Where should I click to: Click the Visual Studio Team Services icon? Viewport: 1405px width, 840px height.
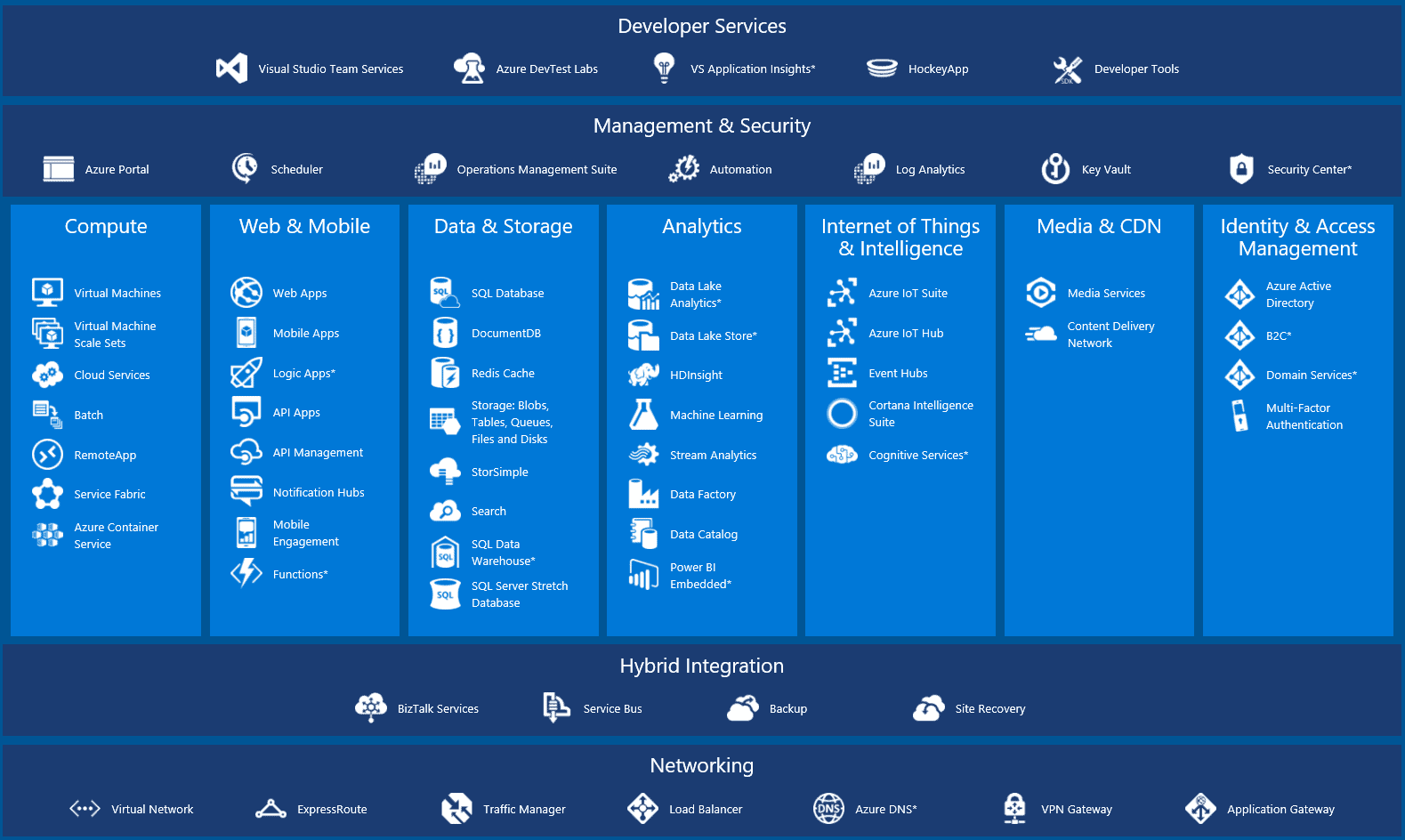click(231, 69)
